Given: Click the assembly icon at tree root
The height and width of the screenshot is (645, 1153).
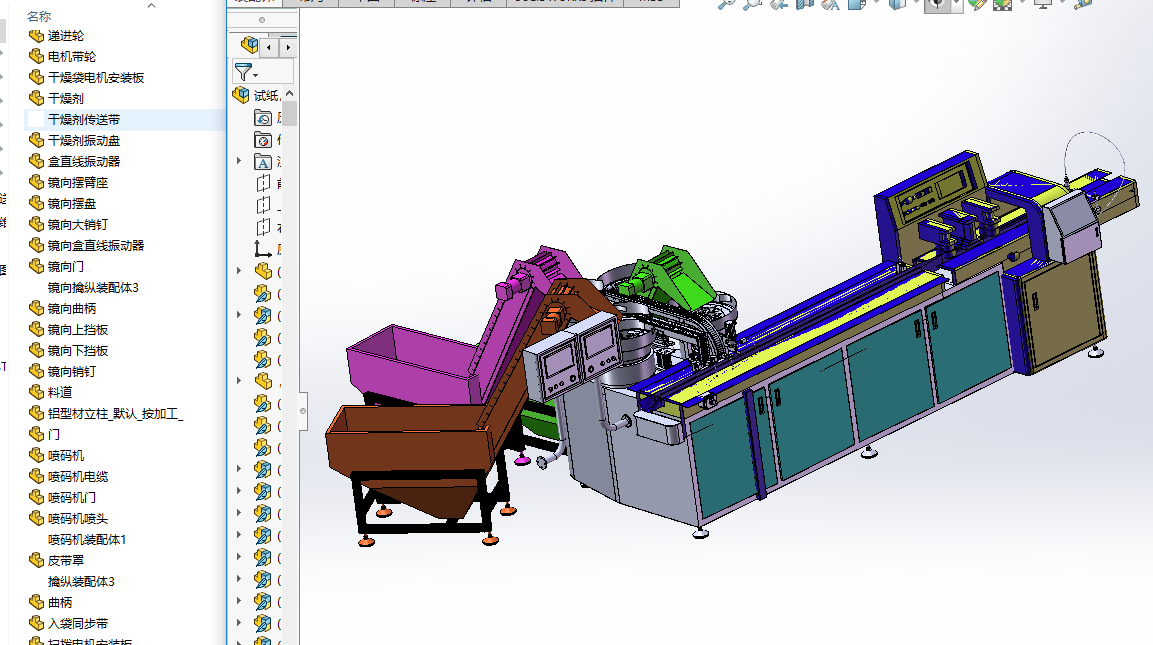Looking at the screenshot, I should pos(241,96).
